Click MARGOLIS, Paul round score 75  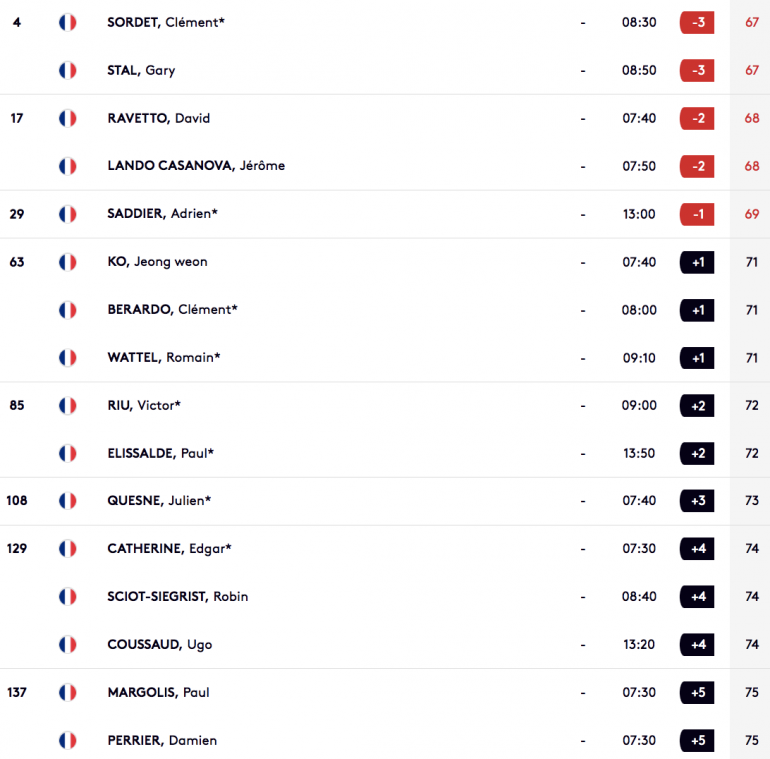(752, 692)
